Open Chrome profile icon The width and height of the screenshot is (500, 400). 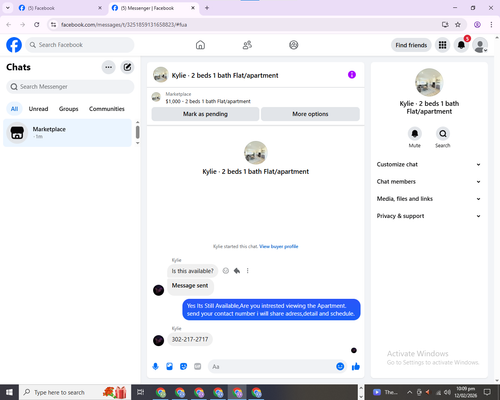pyautogui.click(x=477, y=24)
